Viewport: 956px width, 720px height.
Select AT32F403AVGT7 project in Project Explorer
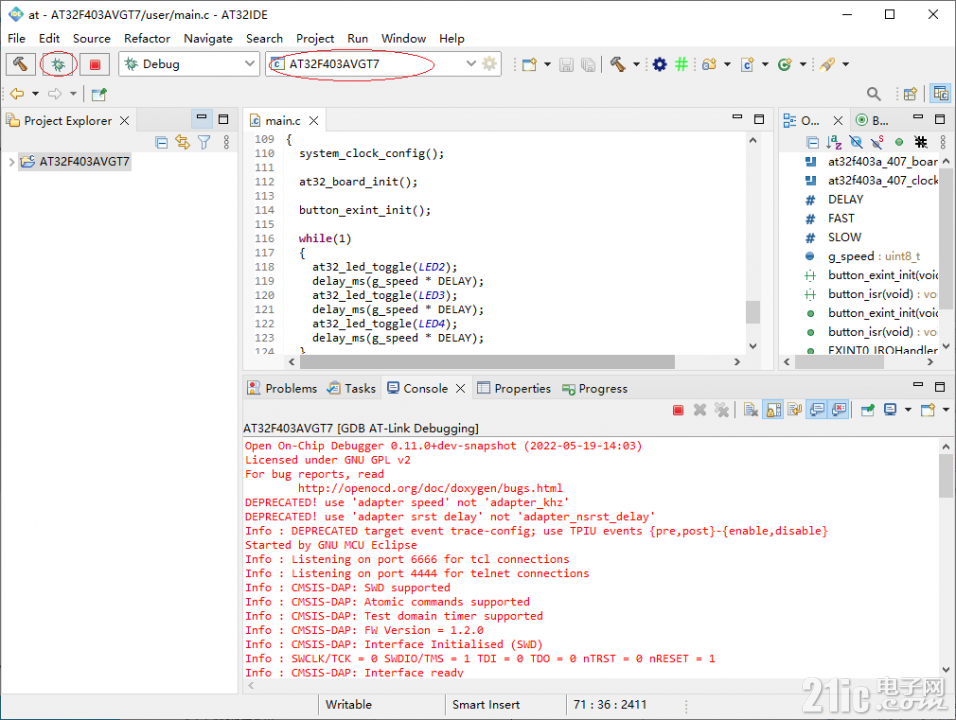click(75, 162)
